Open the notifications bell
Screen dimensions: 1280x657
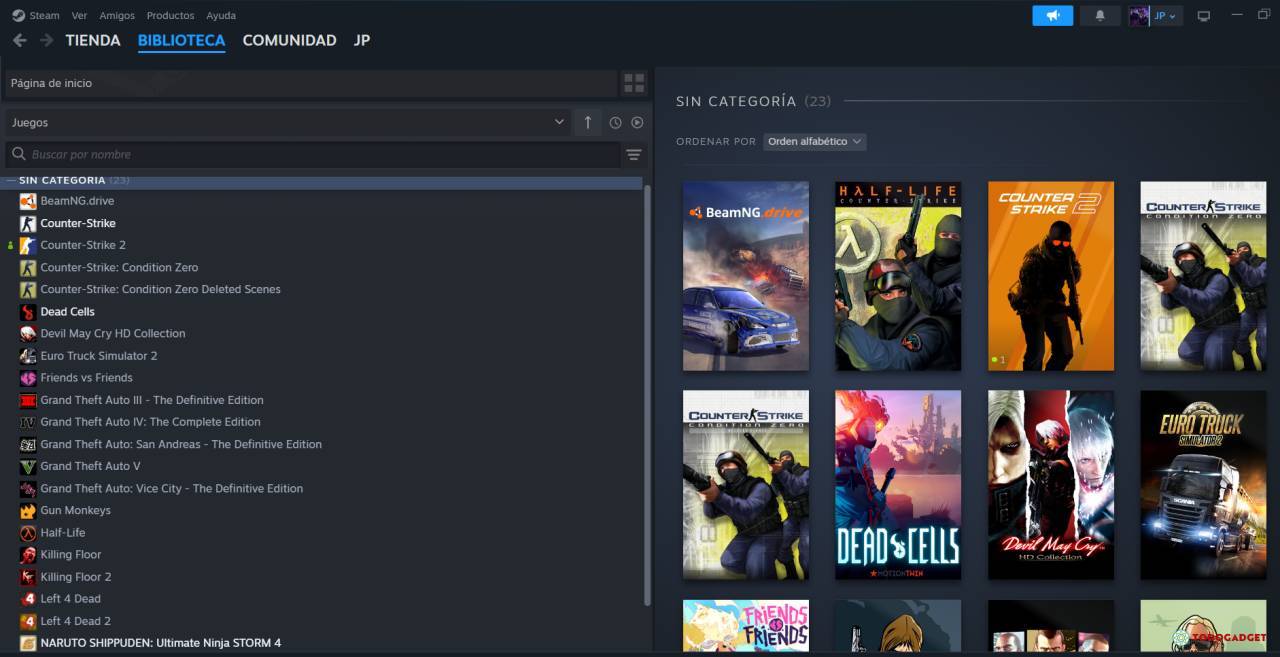click(1100, 15)
